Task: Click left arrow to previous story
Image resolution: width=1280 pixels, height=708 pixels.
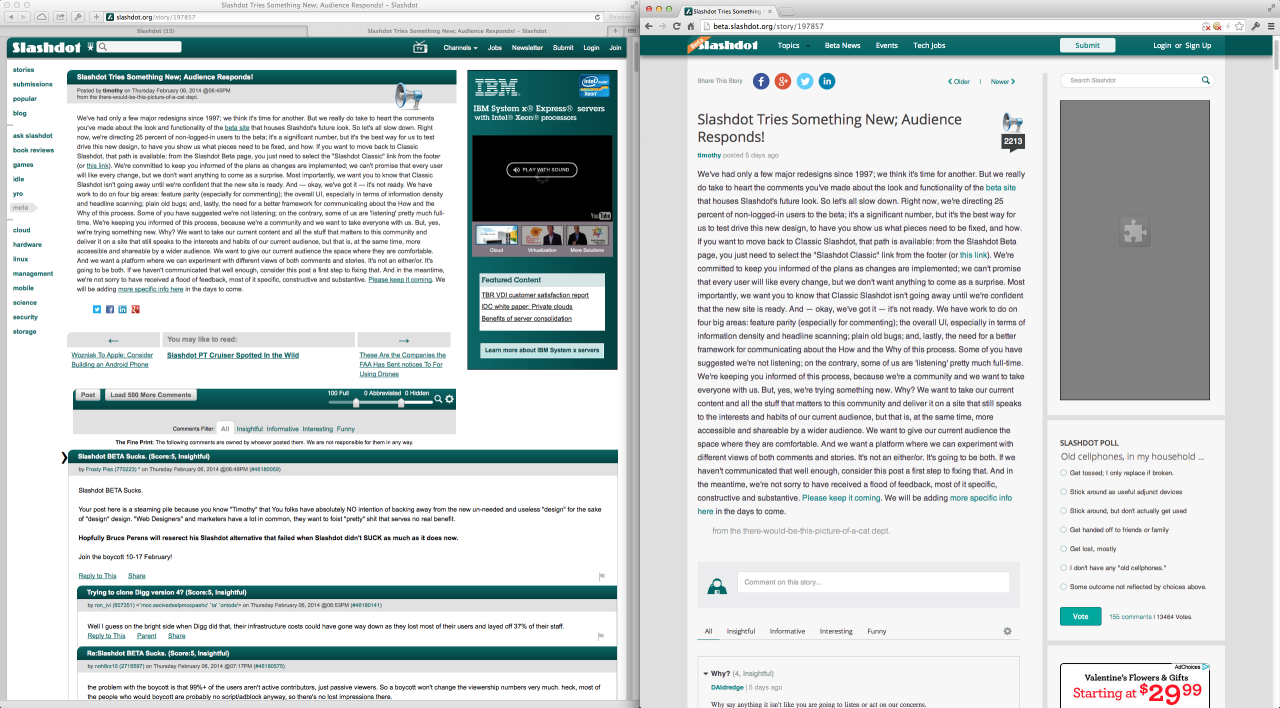Action: [x=113, y=340]
